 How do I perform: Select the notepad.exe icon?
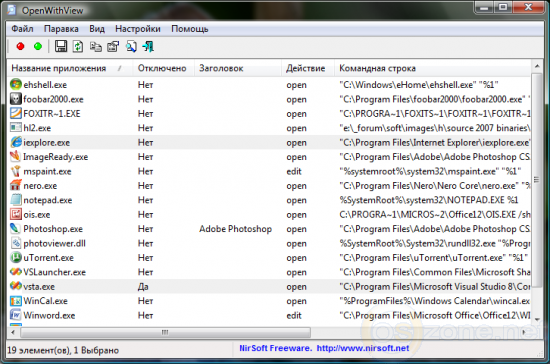(15, 200)
